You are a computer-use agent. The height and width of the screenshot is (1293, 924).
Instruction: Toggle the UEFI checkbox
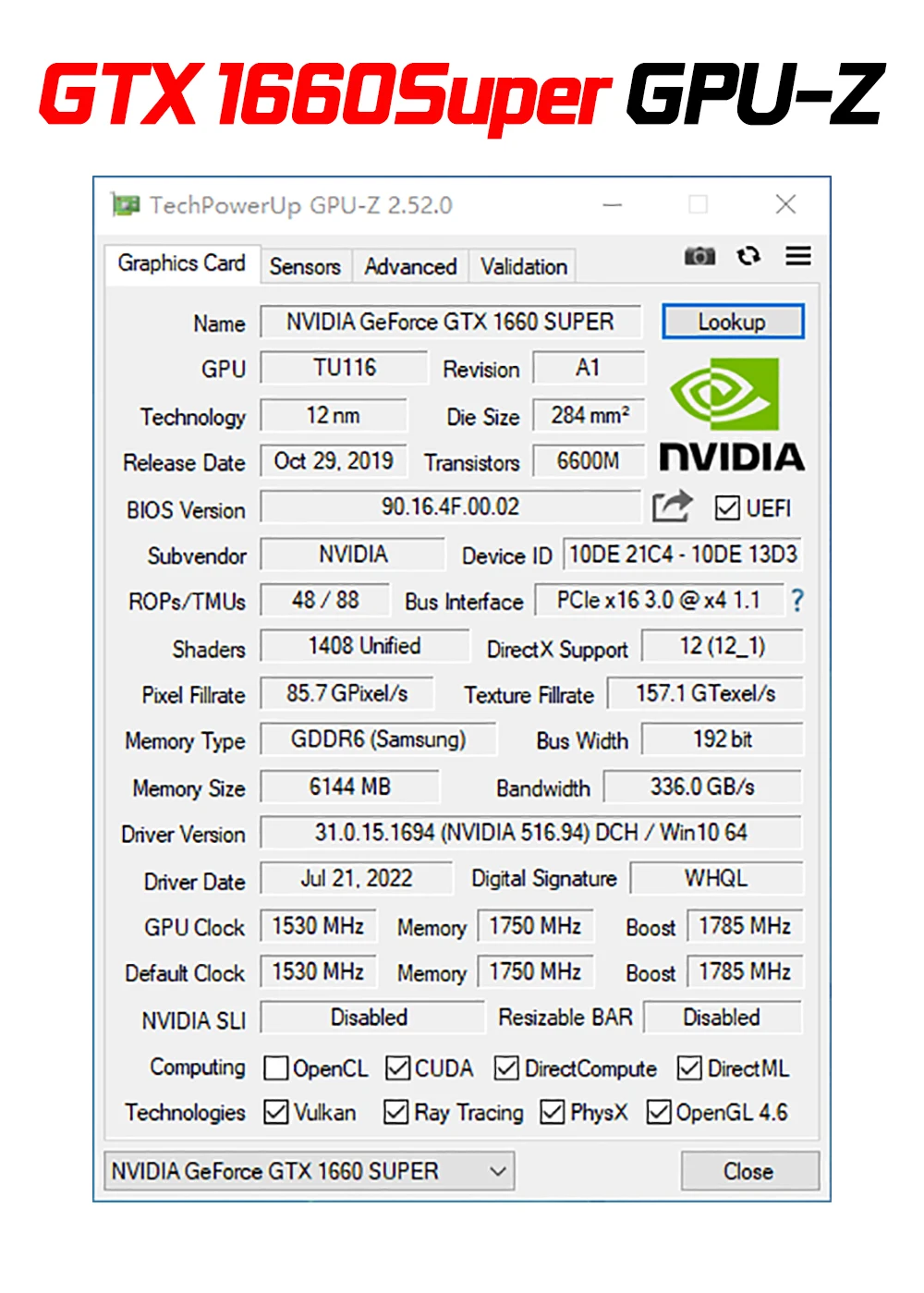click(x=727, y=508)
